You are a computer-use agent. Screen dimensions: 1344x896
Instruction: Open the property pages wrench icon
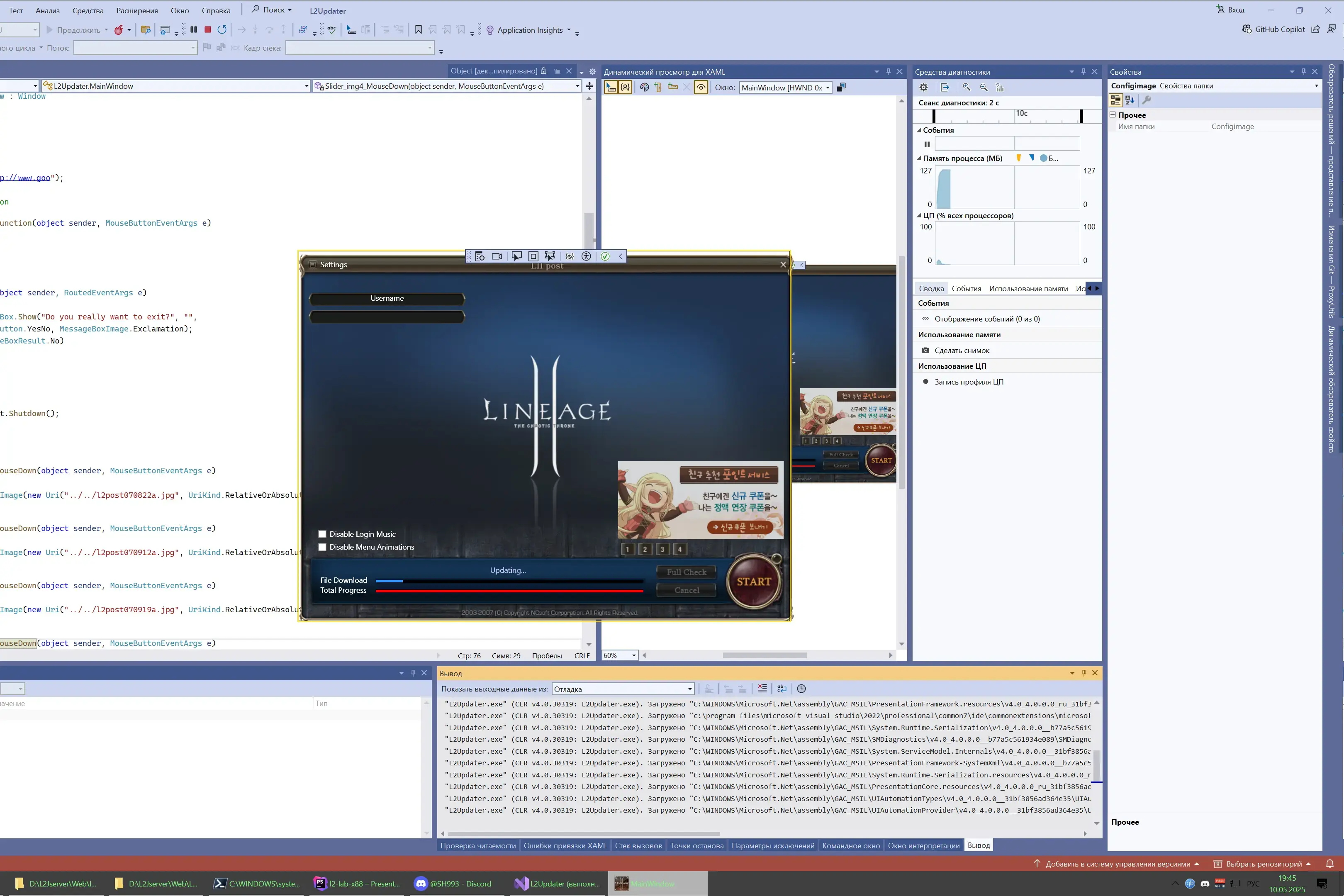[1146, 100]
